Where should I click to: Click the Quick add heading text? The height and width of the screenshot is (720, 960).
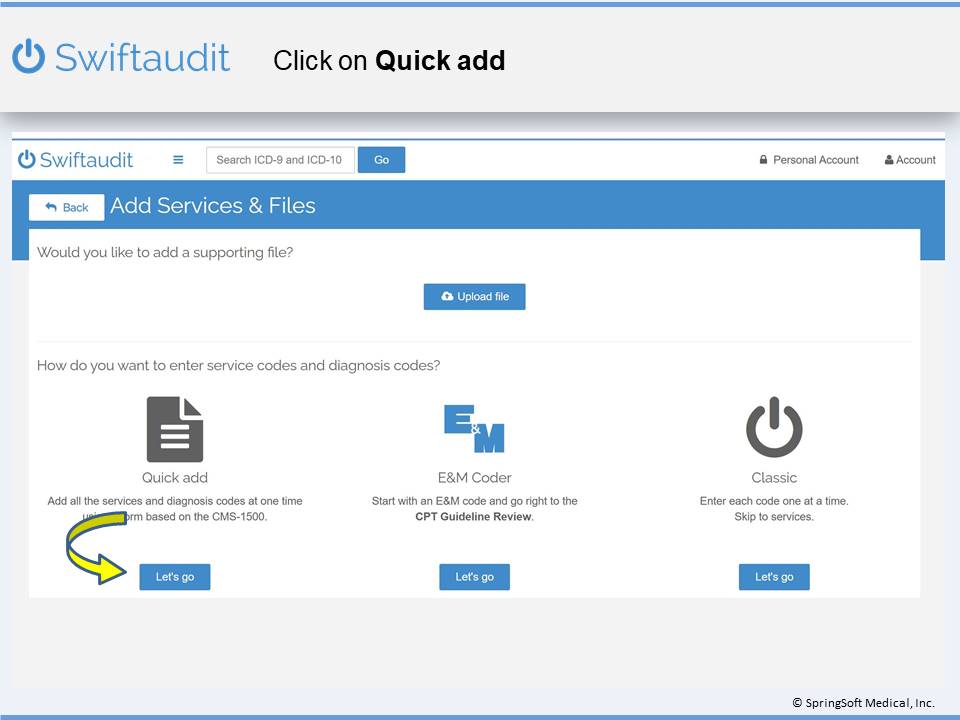coord(175,478)
